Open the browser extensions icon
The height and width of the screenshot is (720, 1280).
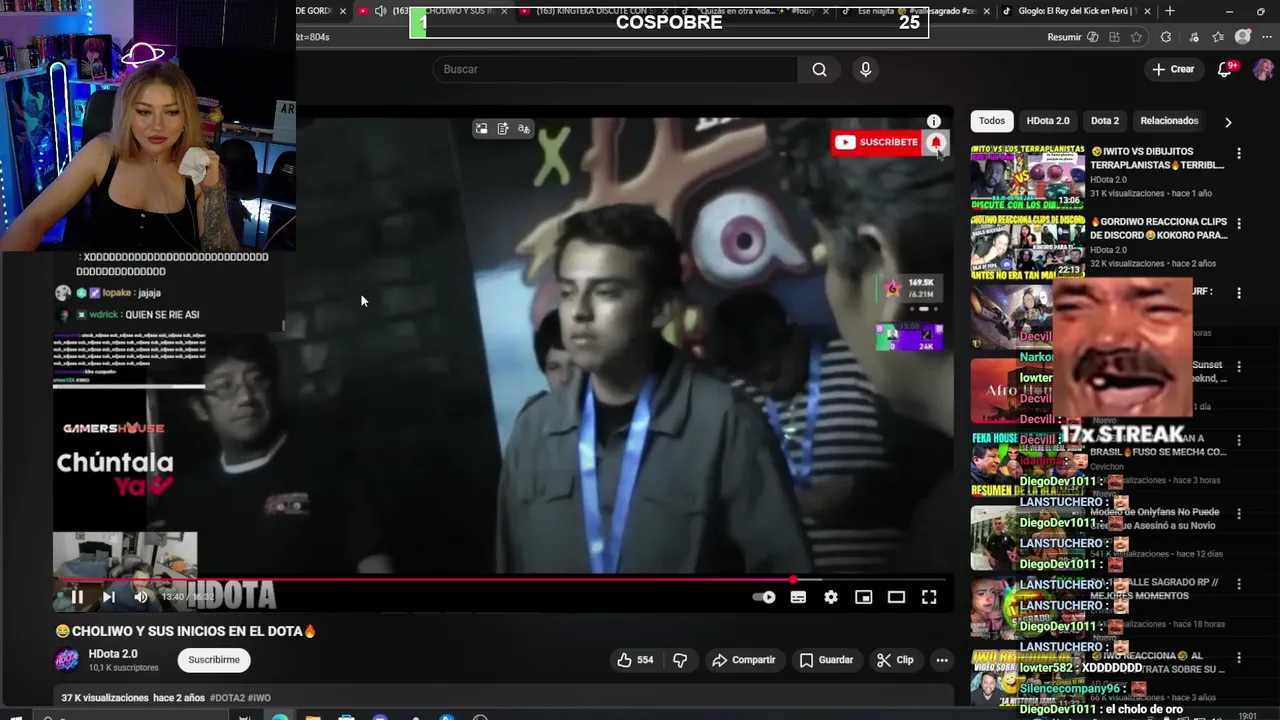click(x=1166, y=37)
